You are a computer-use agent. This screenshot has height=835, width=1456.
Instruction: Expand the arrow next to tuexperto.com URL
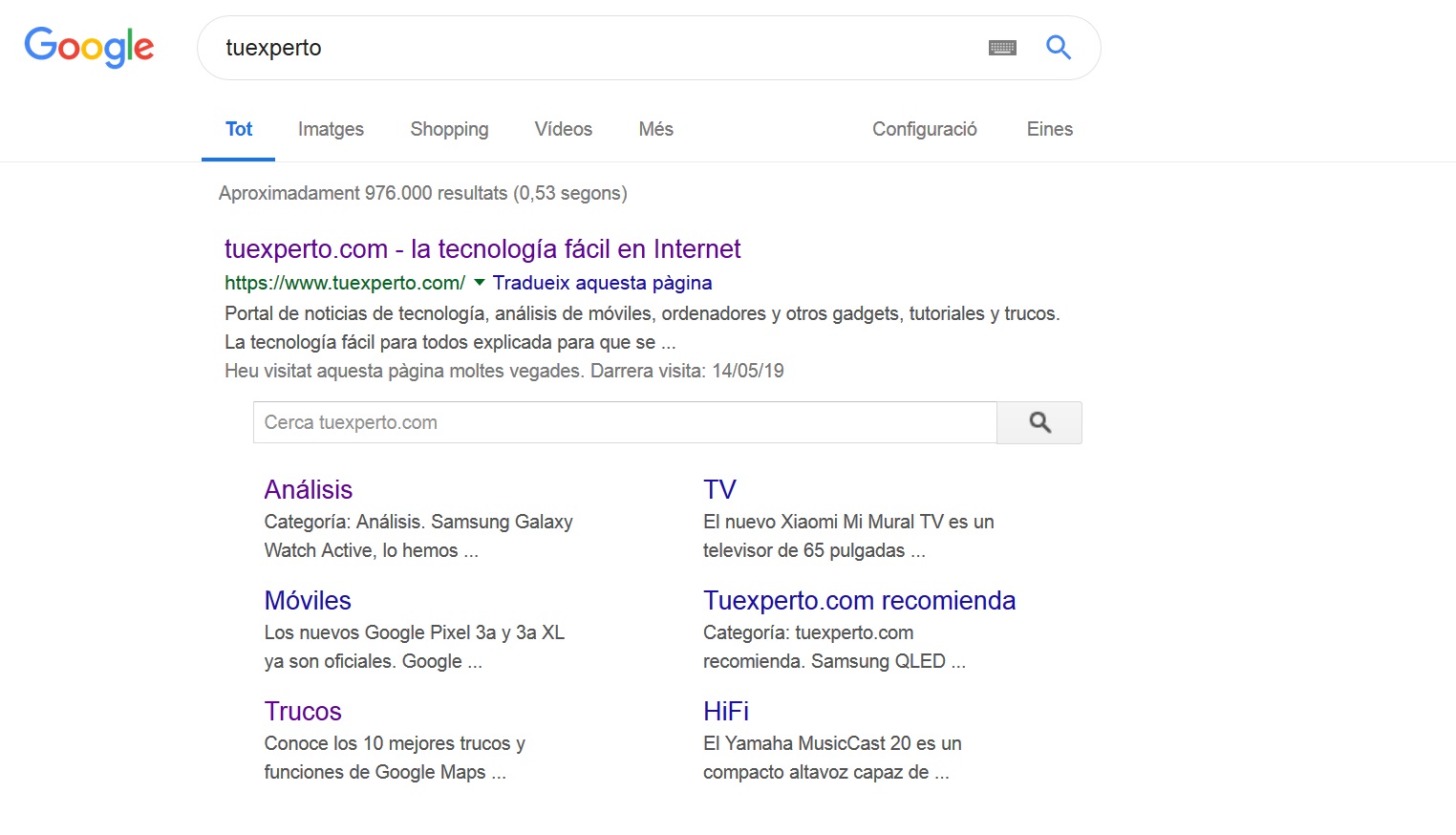click(480, 282)
